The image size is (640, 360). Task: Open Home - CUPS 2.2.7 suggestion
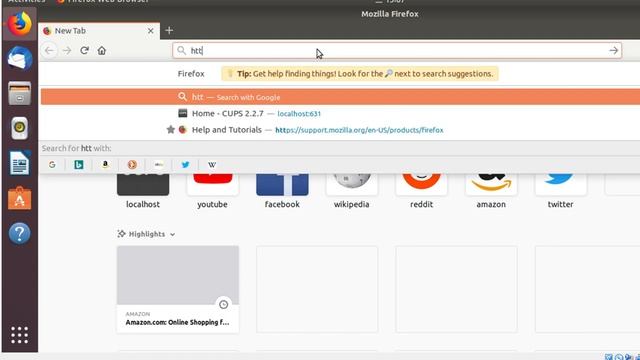tap(340, 113)
